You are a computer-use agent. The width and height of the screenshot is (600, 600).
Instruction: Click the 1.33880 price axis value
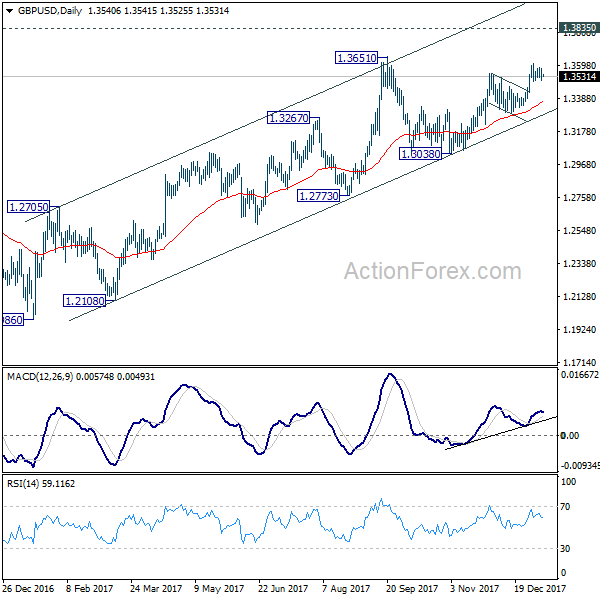coord(579,99)
